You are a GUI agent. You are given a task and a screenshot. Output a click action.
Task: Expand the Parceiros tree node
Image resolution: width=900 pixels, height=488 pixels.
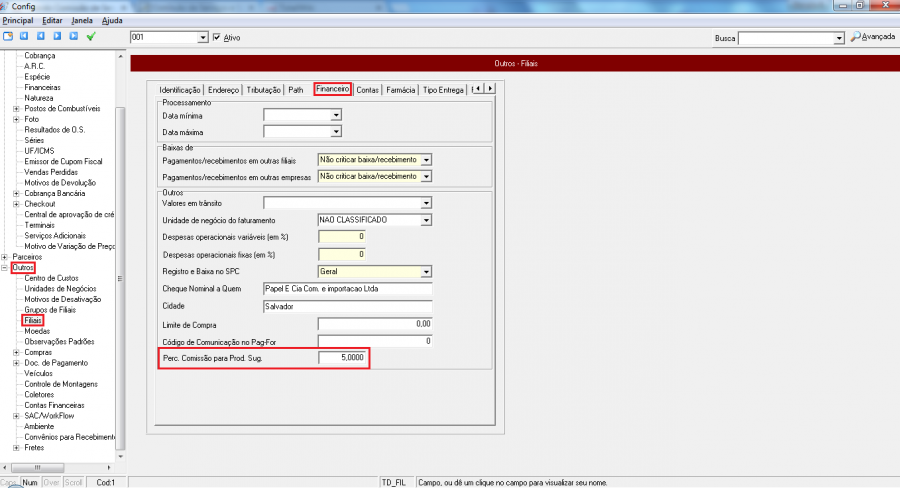[x=6, y=257]
